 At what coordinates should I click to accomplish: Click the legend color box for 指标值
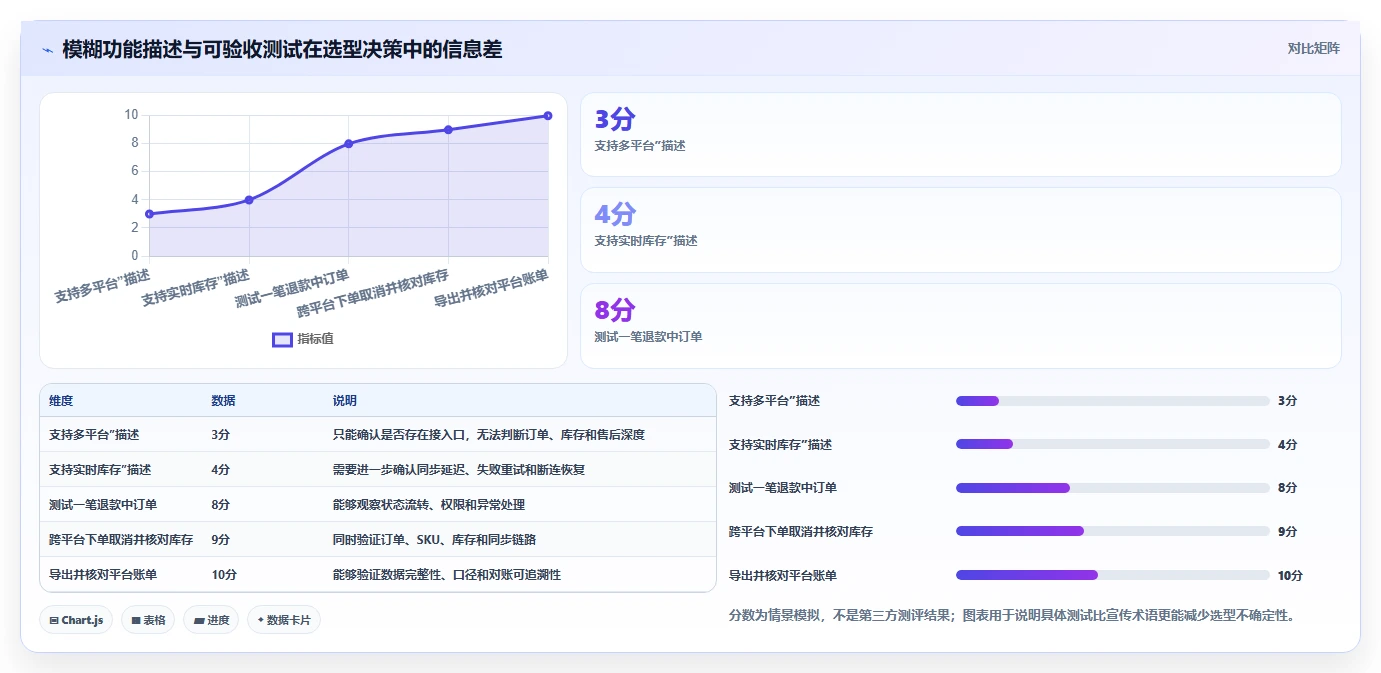coord(282,339)
